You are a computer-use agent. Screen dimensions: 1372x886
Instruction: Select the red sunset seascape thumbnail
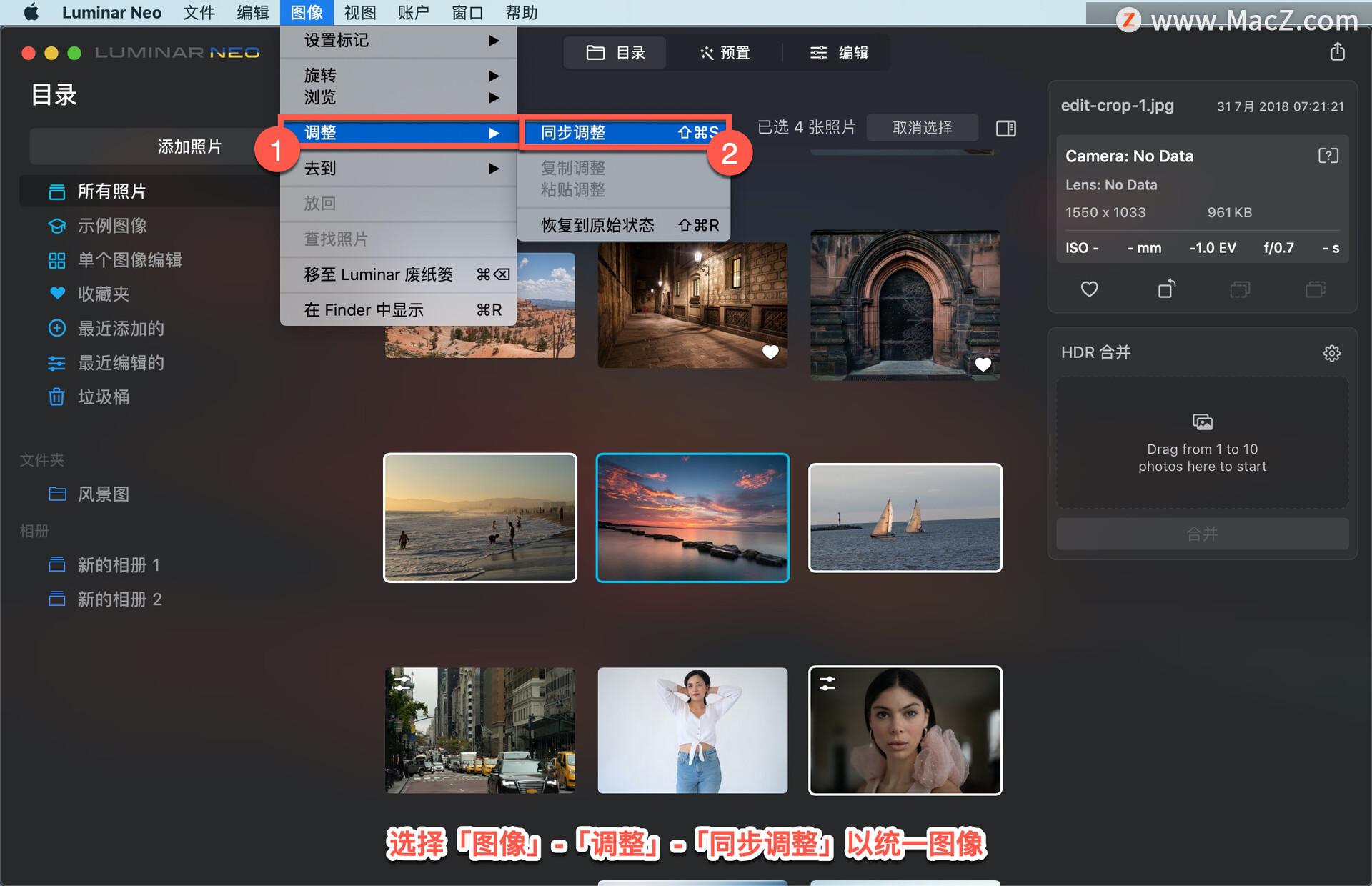692,518
